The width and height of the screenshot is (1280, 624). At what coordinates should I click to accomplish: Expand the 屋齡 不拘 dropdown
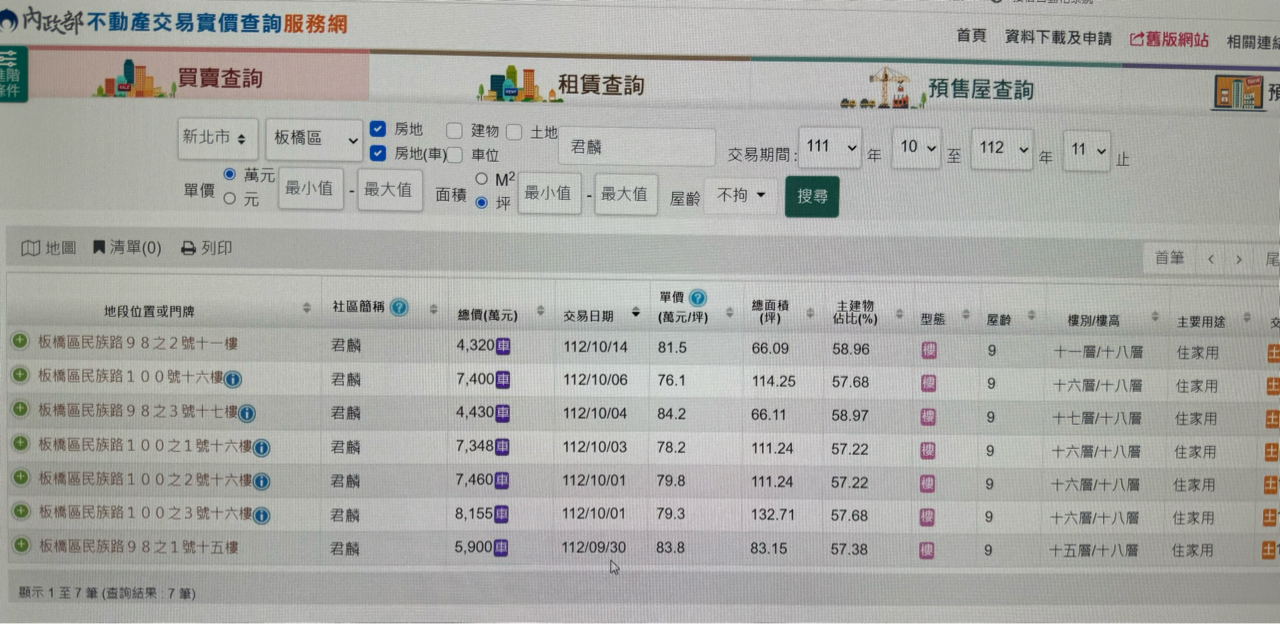740,196
